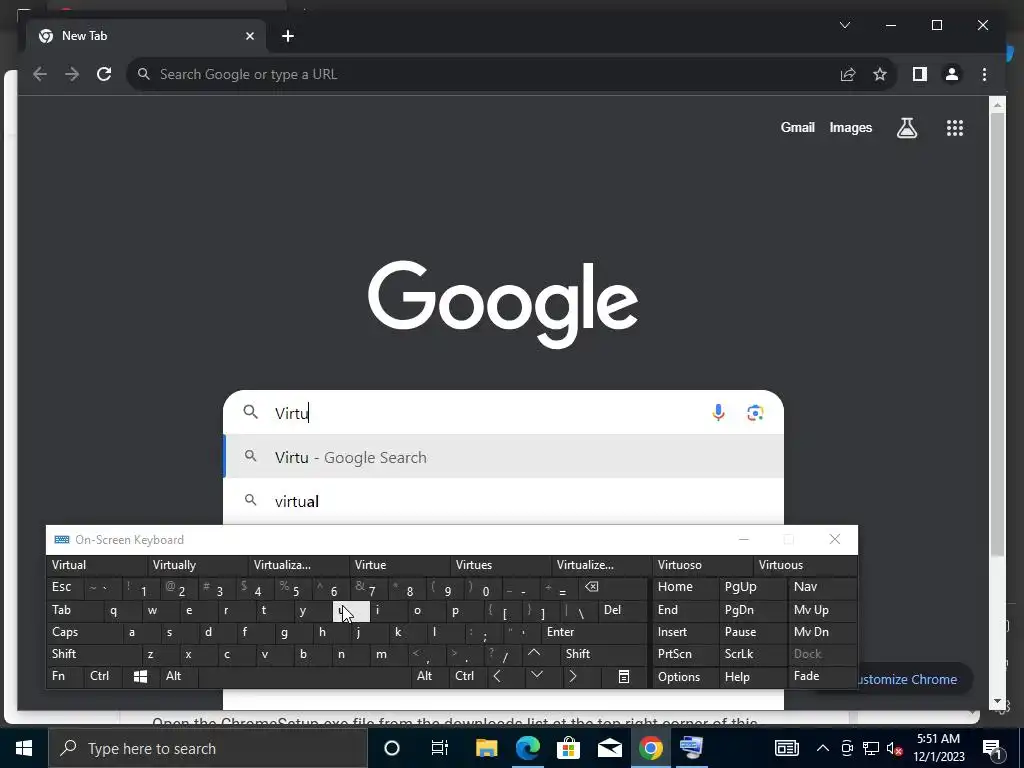Click Windows logo key on On-Screen Keyboard

[140, 677]
